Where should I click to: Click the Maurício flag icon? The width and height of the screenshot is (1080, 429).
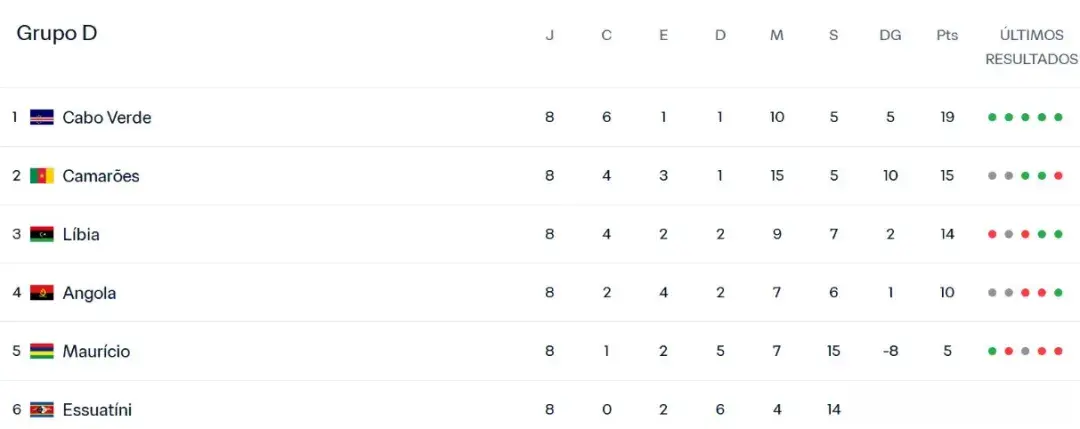pyautogui.click(x=42, y=351)
